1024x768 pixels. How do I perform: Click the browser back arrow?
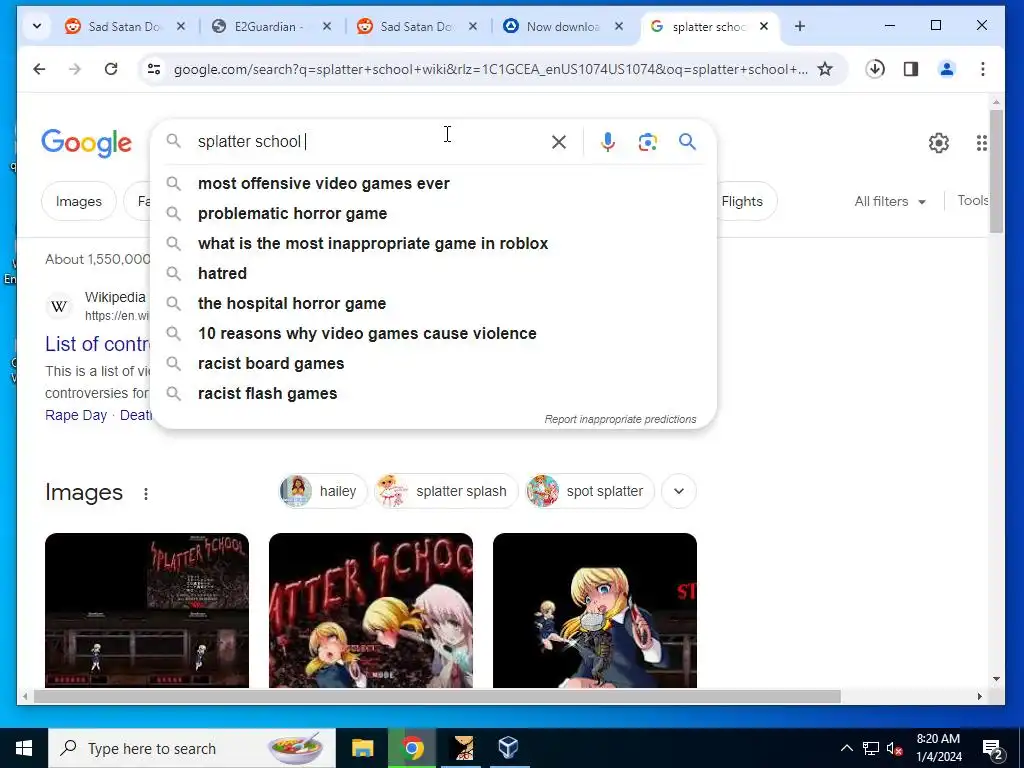point(39,69)
